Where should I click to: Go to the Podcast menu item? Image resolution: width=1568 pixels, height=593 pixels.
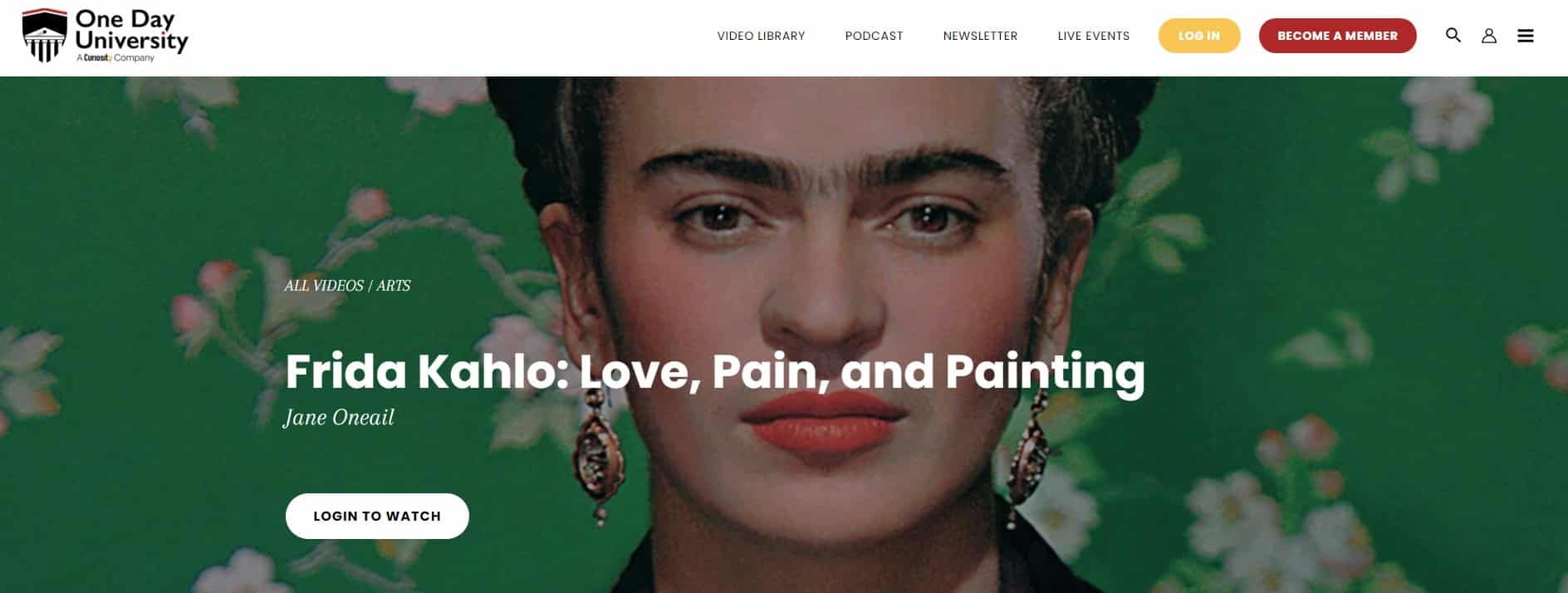point(874,36)
